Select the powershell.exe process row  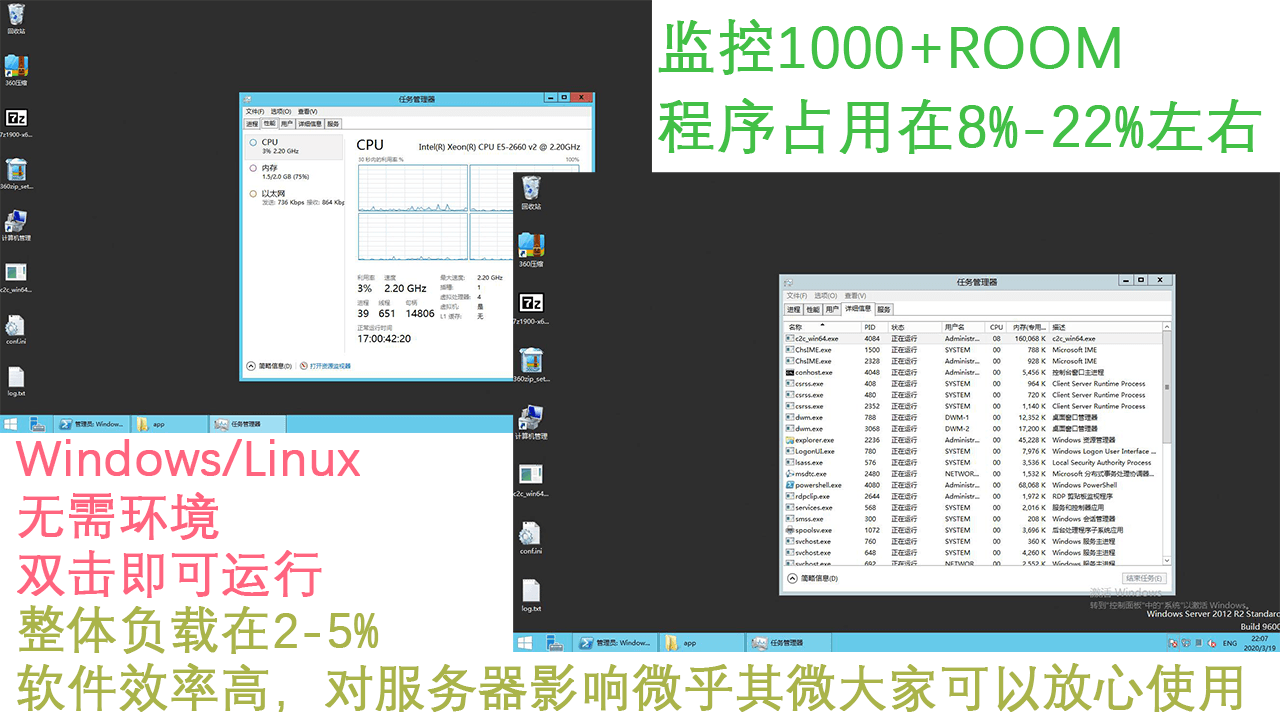(972, 485)
